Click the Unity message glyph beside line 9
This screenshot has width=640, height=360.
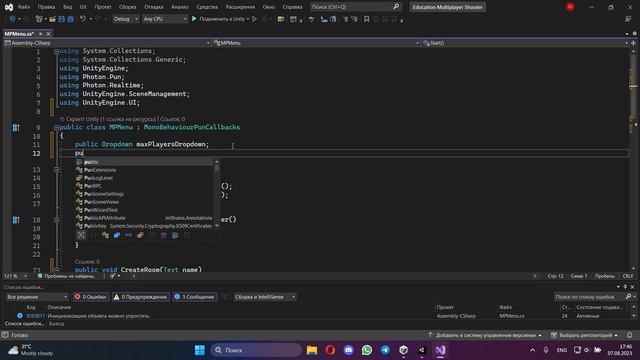pos(16,128)
